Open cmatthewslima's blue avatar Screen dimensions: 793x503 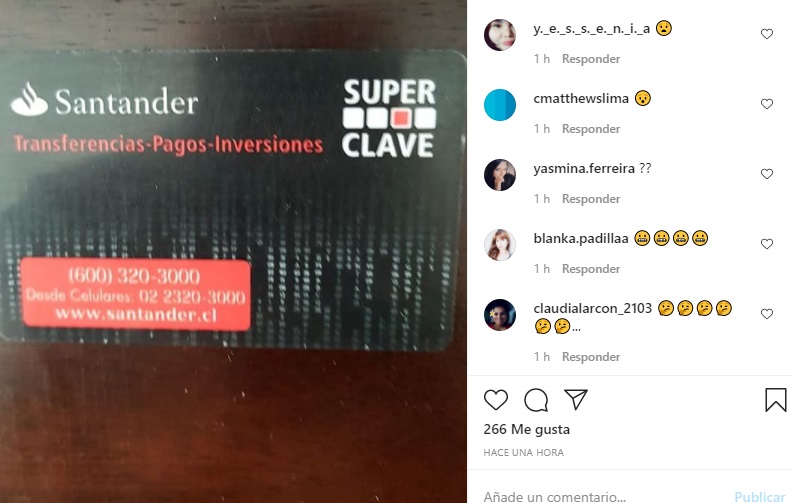pyautogui.click(x=500, y=105)
